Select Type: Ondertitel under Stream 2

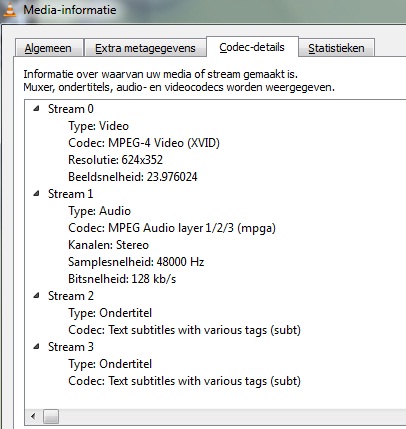point(110,313)
